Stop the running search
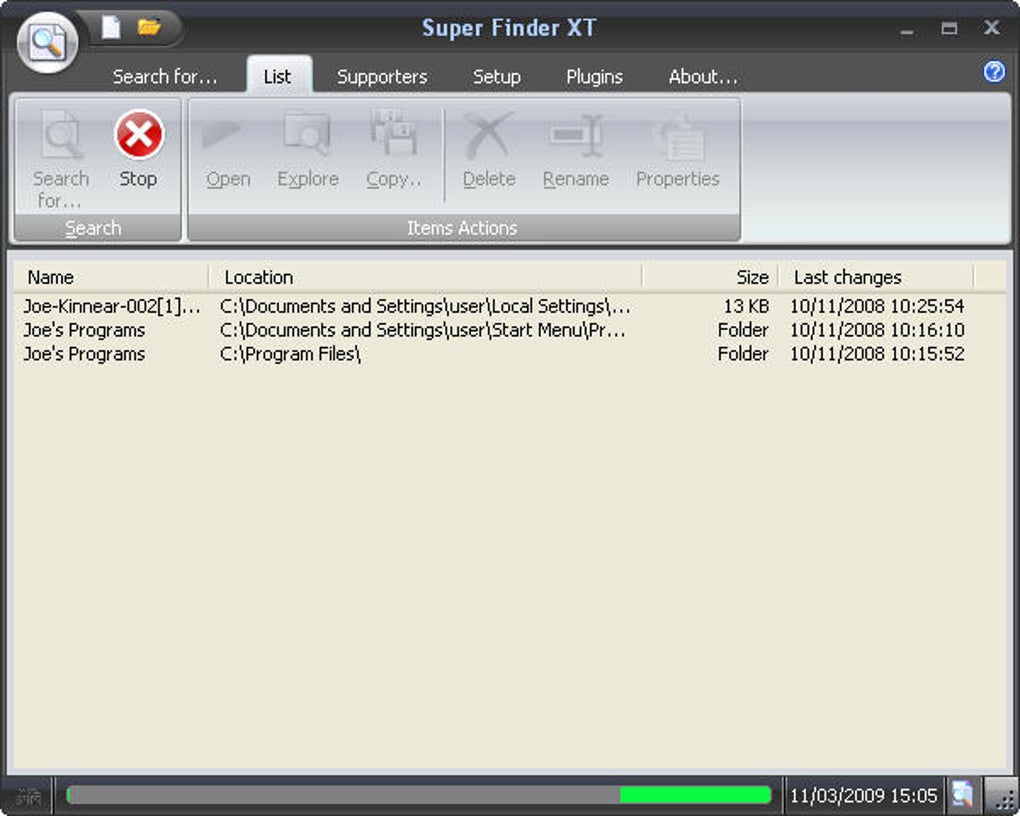 pyautogui.click(x=138, y=150)
